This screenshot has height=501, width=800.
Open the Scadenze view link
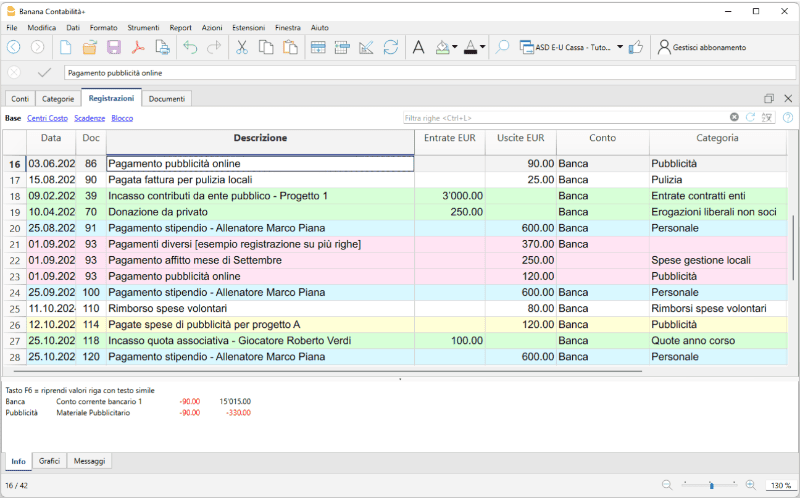pyautogui.click(x=89, y=118)
